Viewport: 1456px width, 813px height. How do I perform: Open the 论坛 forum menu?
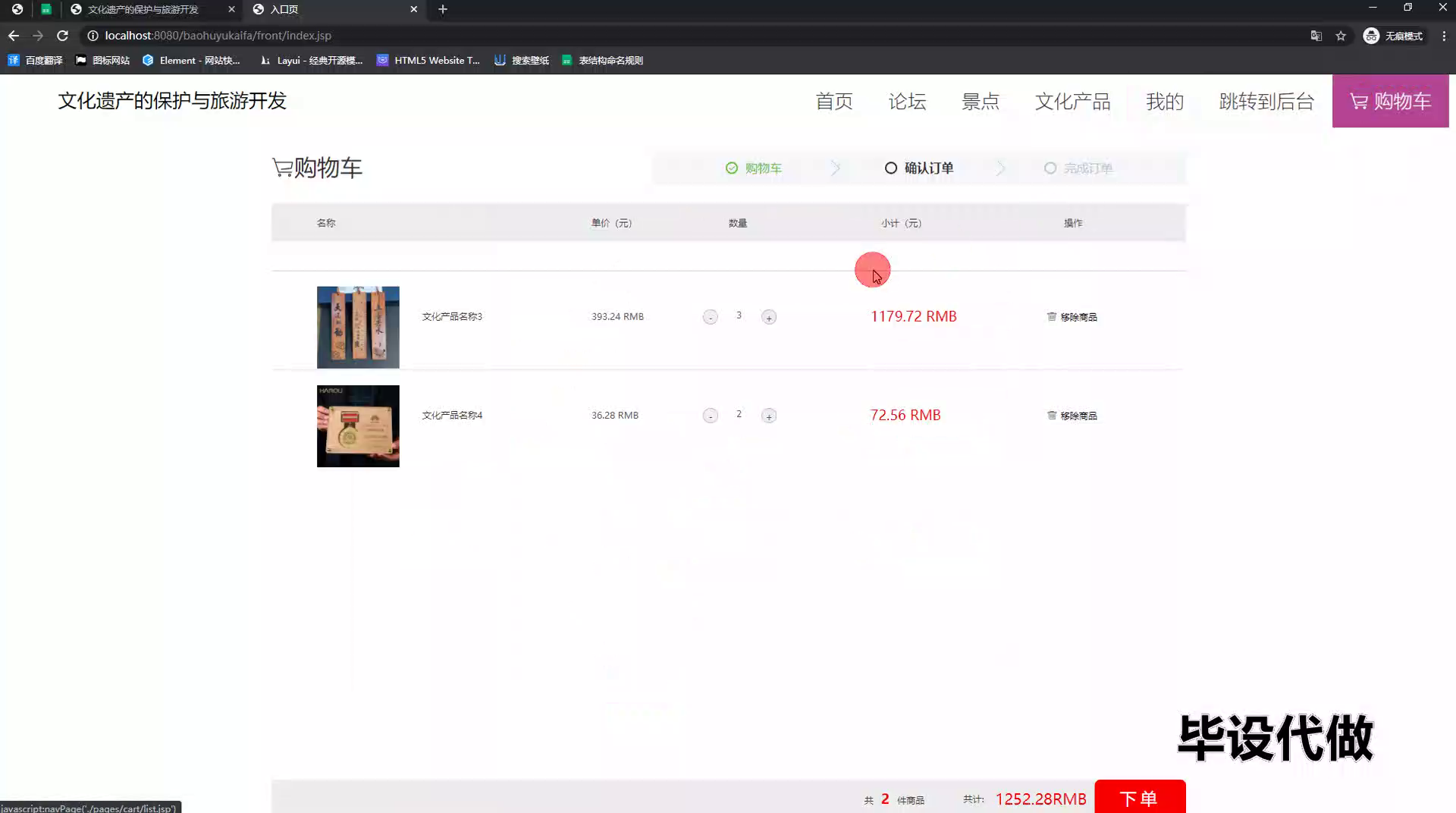[907, 101]
